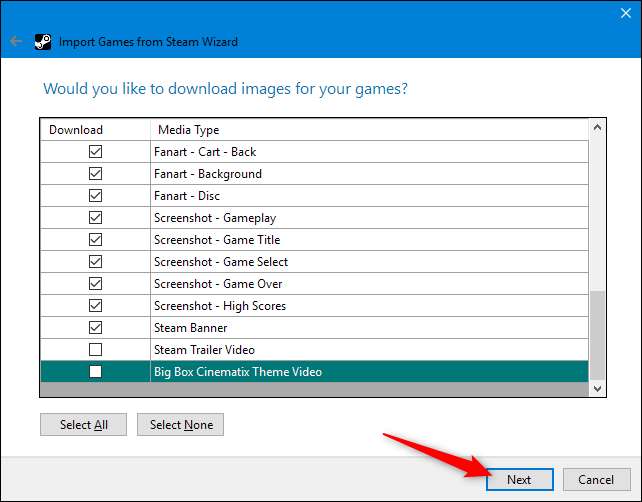Viewport: 642px width, 502px height.
Task: Select the 'Fanart - Disc' row text
Action: (187, 196)
